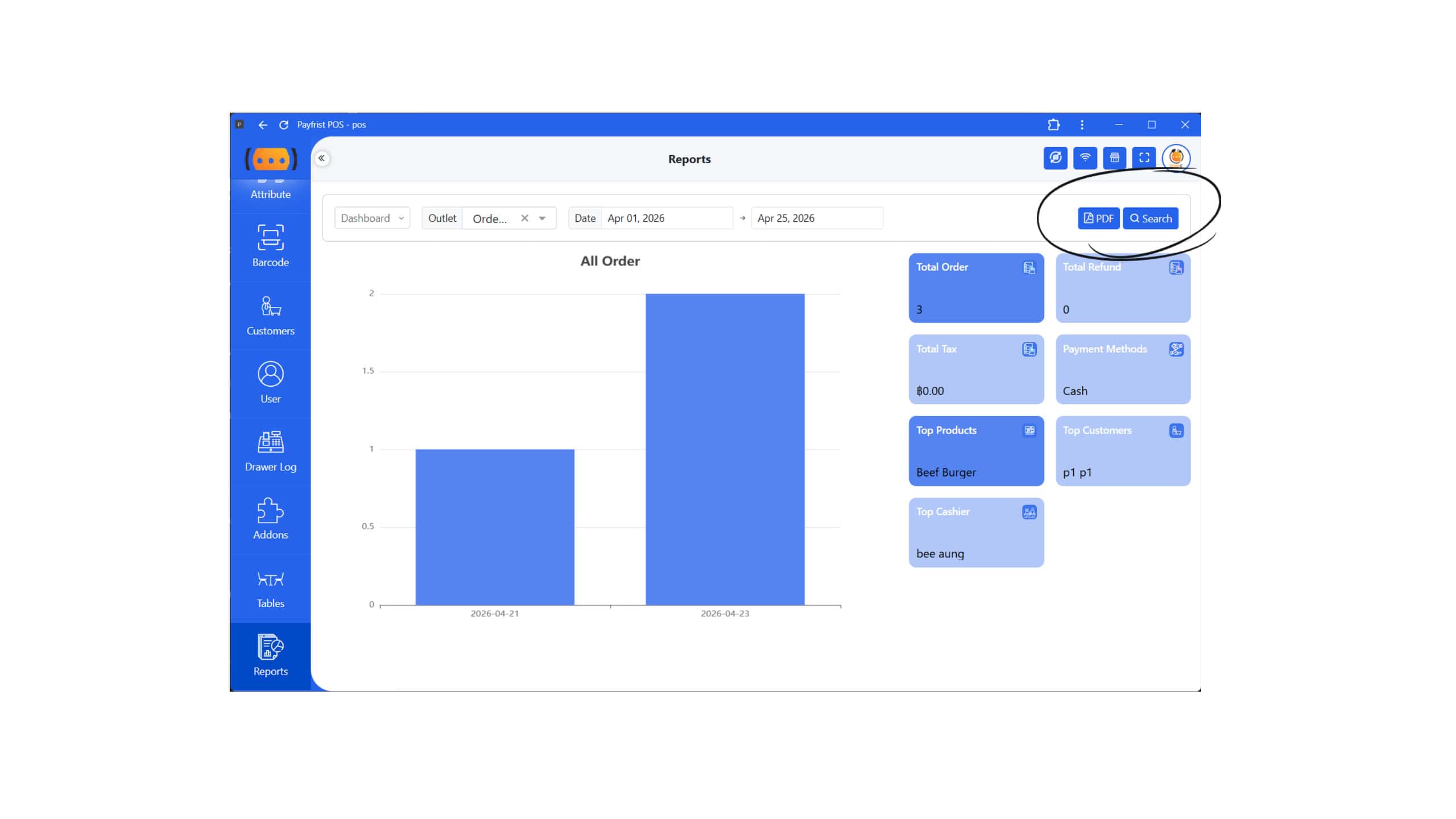
Task: Click the Search button
Action: [1150, 218]
